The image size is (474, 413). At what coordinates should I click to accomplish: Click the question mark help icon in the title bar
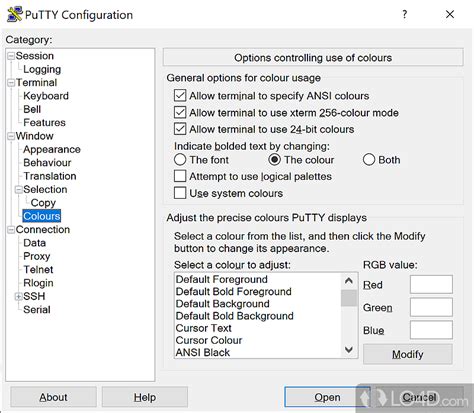click(404, 14)
